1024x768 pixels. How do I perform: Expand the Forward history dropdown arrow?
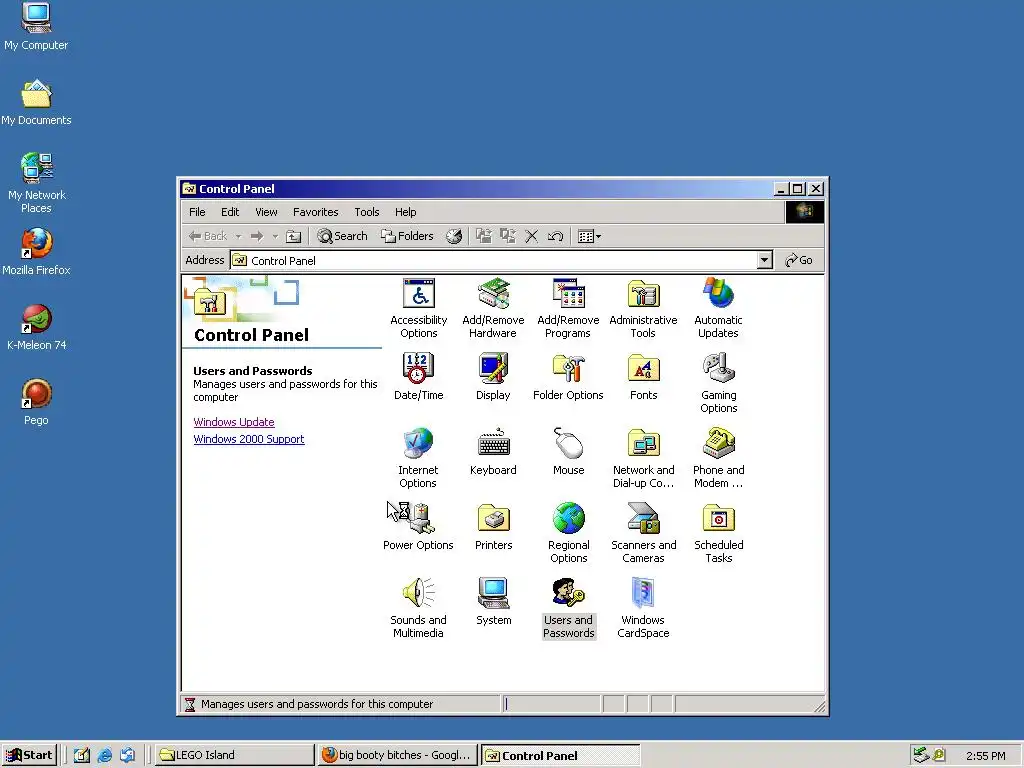coord(275,236)
